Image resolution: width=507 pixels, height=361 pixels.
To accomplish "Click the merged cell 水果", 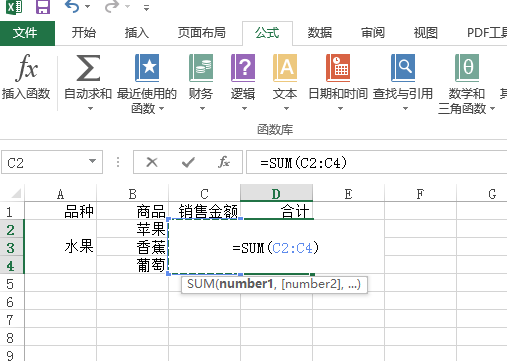I will tap(60, 247).
